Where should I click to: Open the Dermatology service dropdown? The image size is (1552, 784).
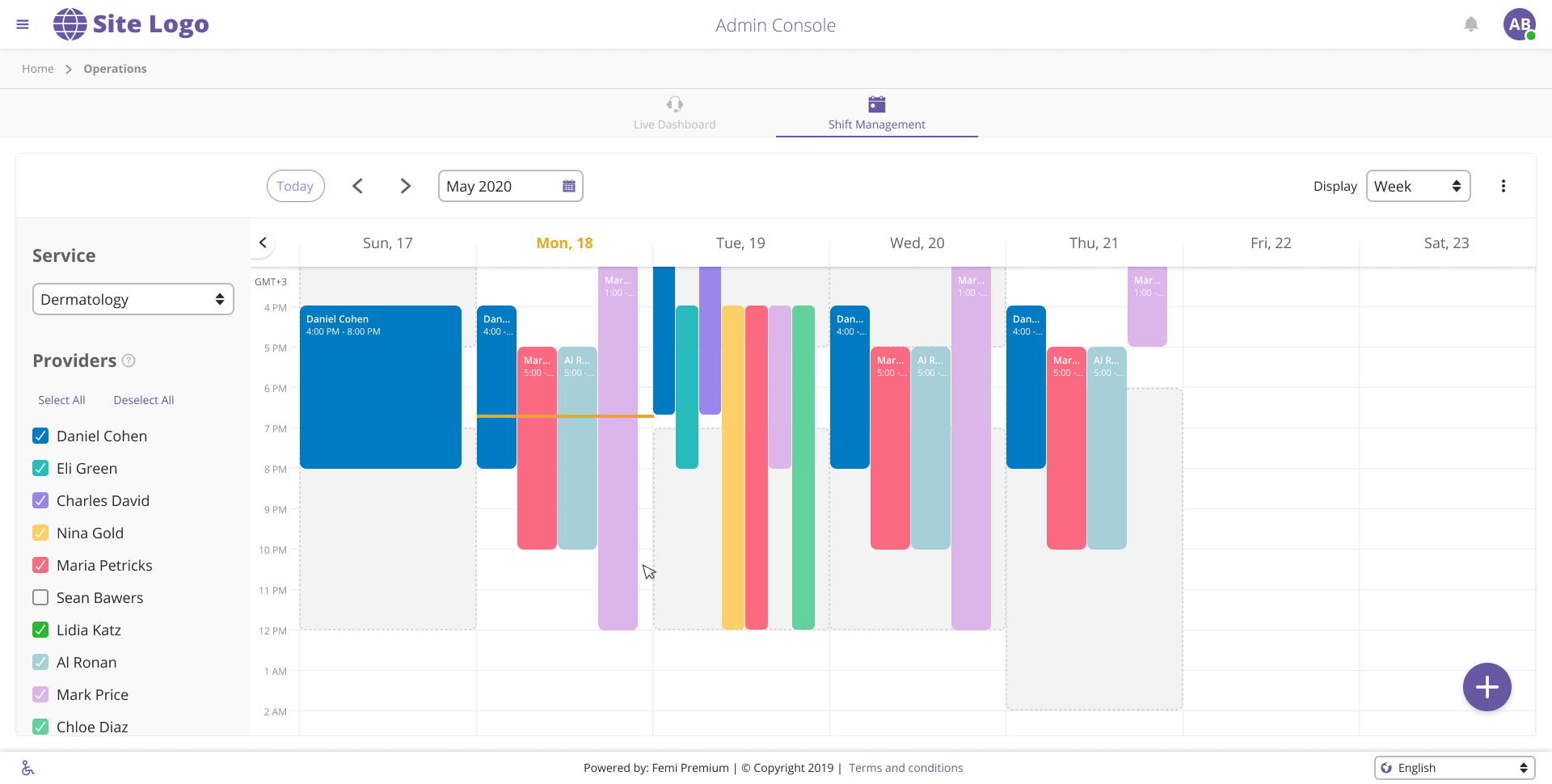[133, 299]
